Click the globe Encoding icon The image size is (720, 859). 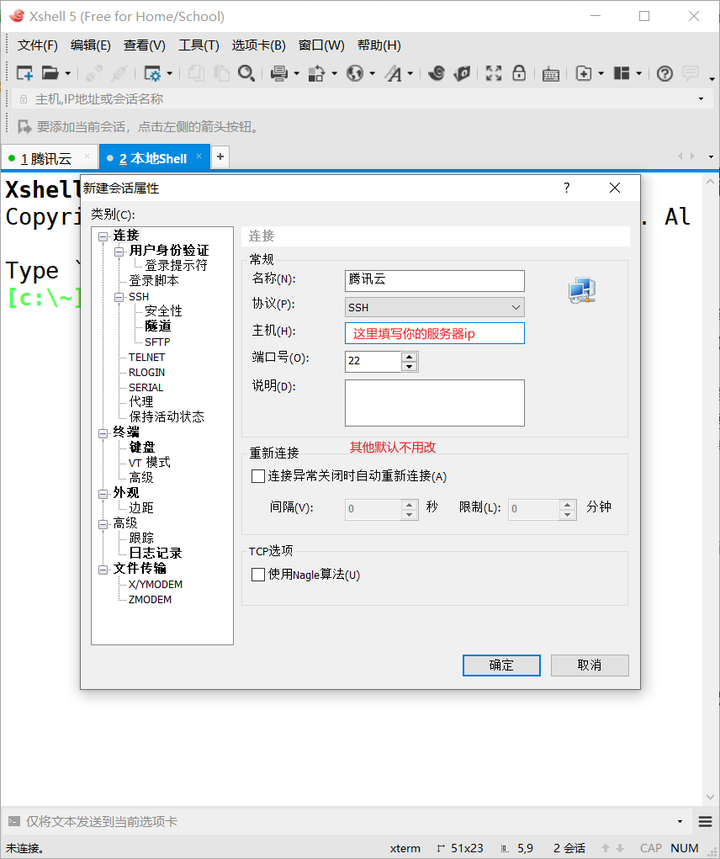(355, 73)
